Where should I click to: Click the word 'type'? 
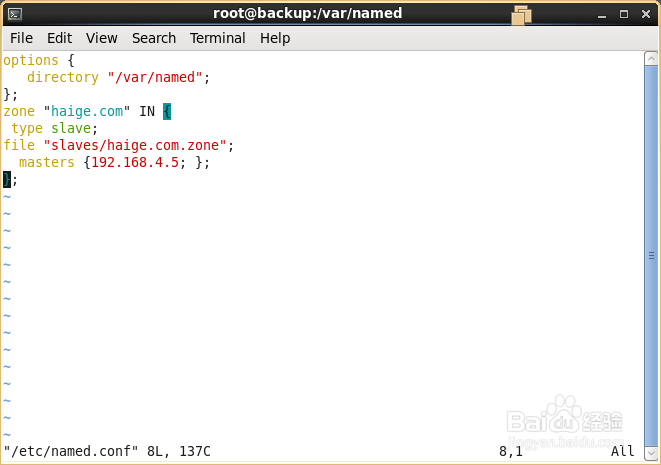point(27,129)
